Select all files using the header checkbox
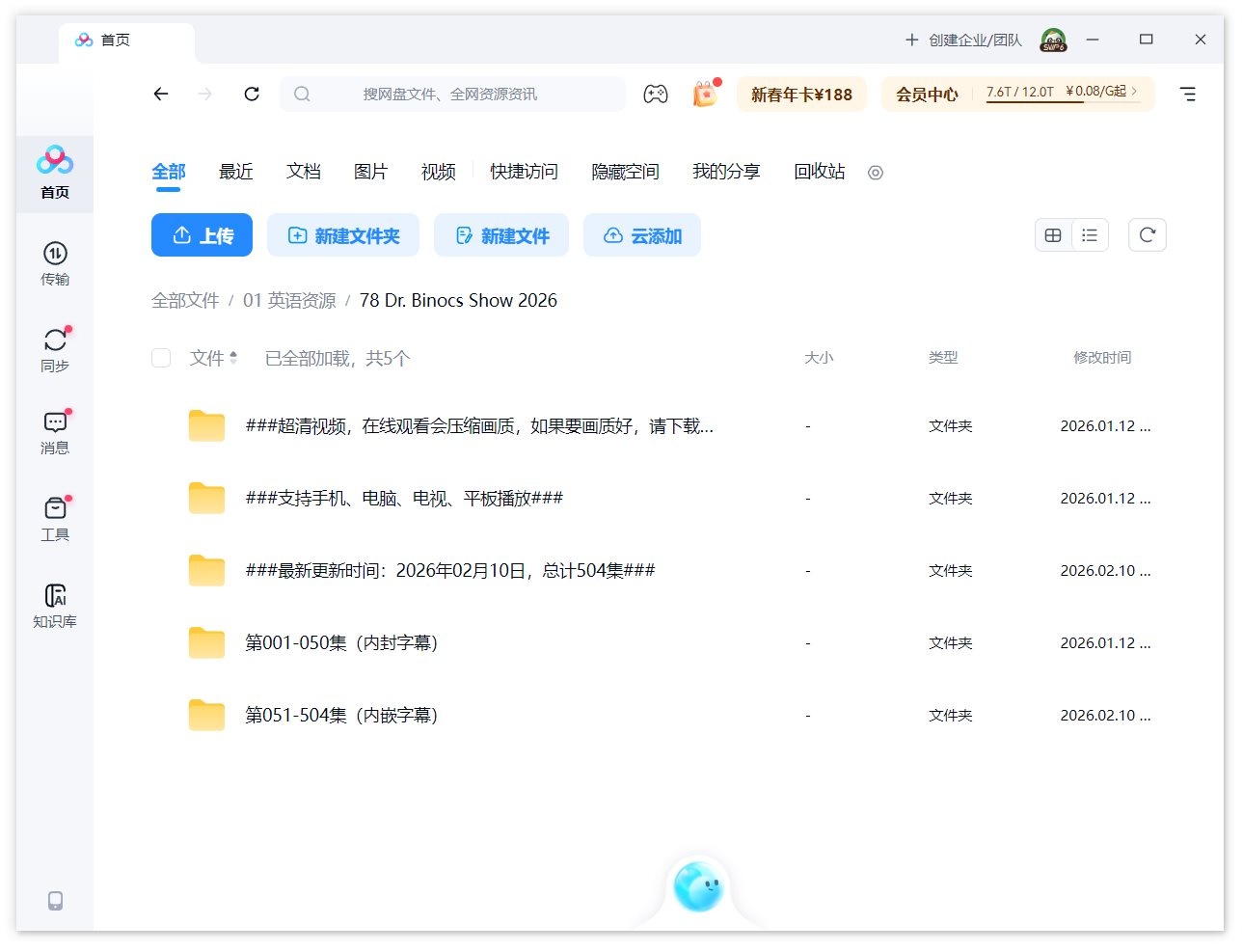This screenshot has width=1243, height=952. 161,357
